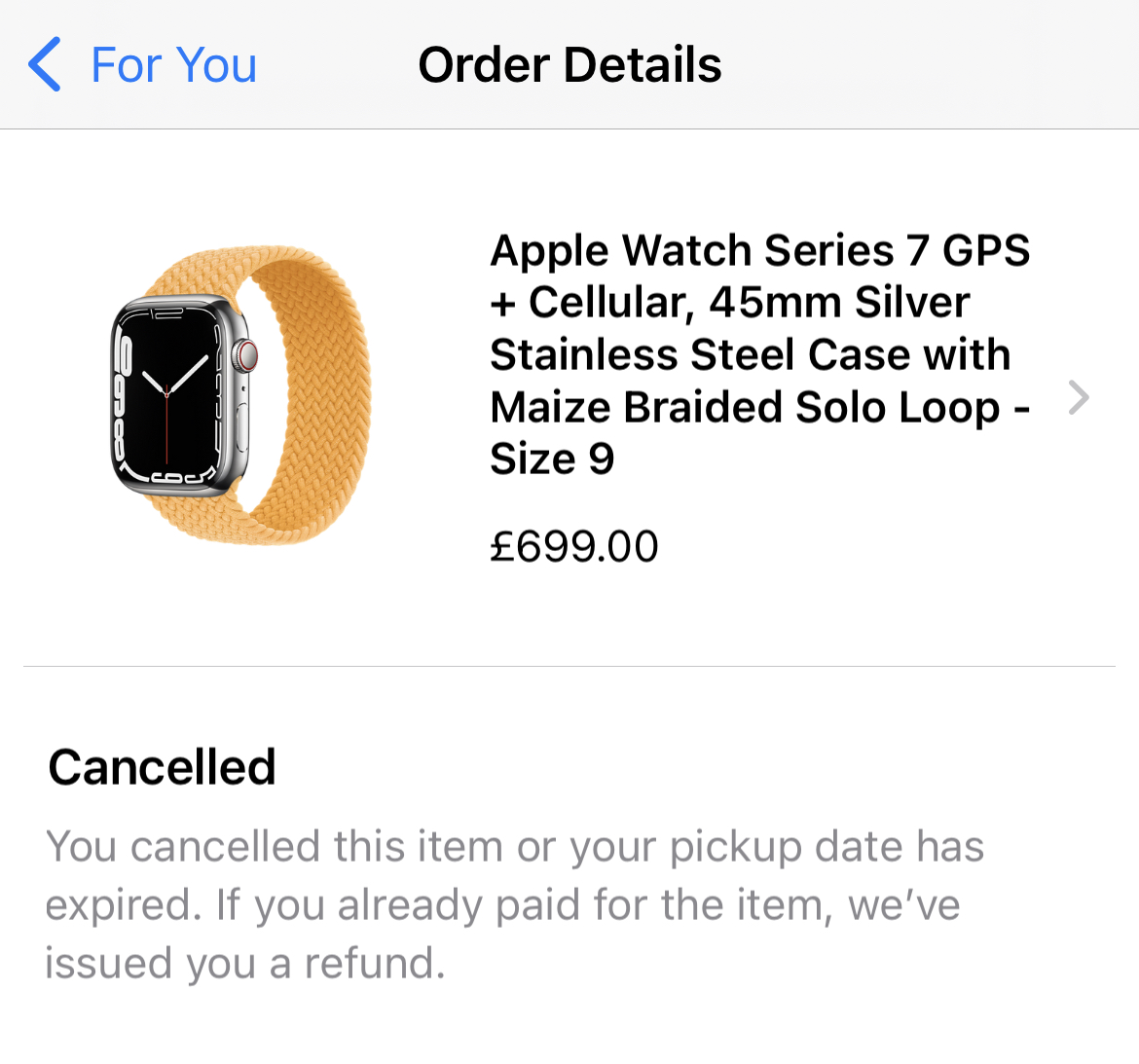Tap the 'Size 9' line of product name
The image size is (1139, 1064).
(552, 459)
